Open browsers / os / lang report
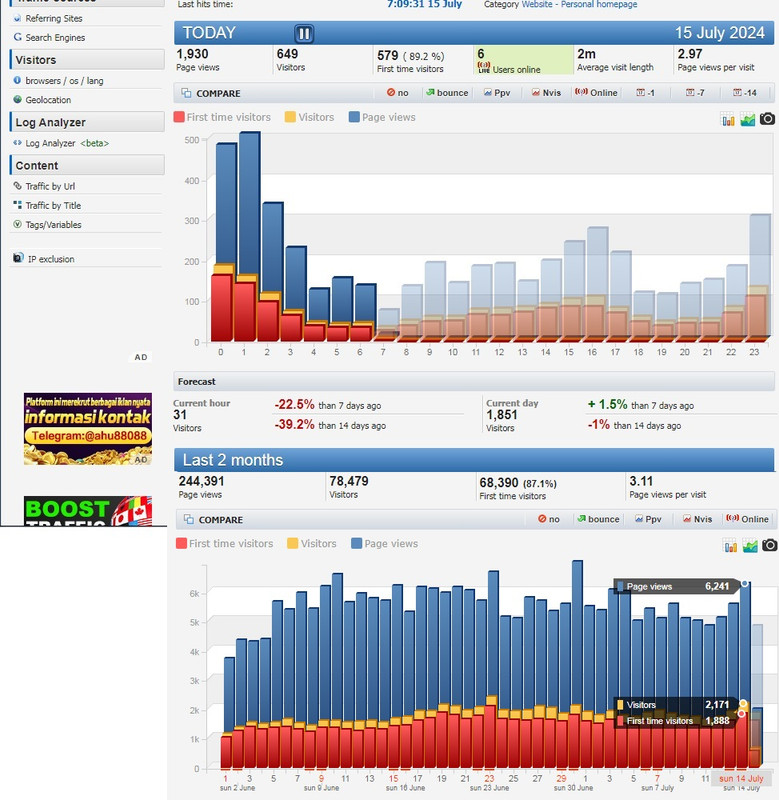This screenshot has width=779, height=800. tap(64, 80)
